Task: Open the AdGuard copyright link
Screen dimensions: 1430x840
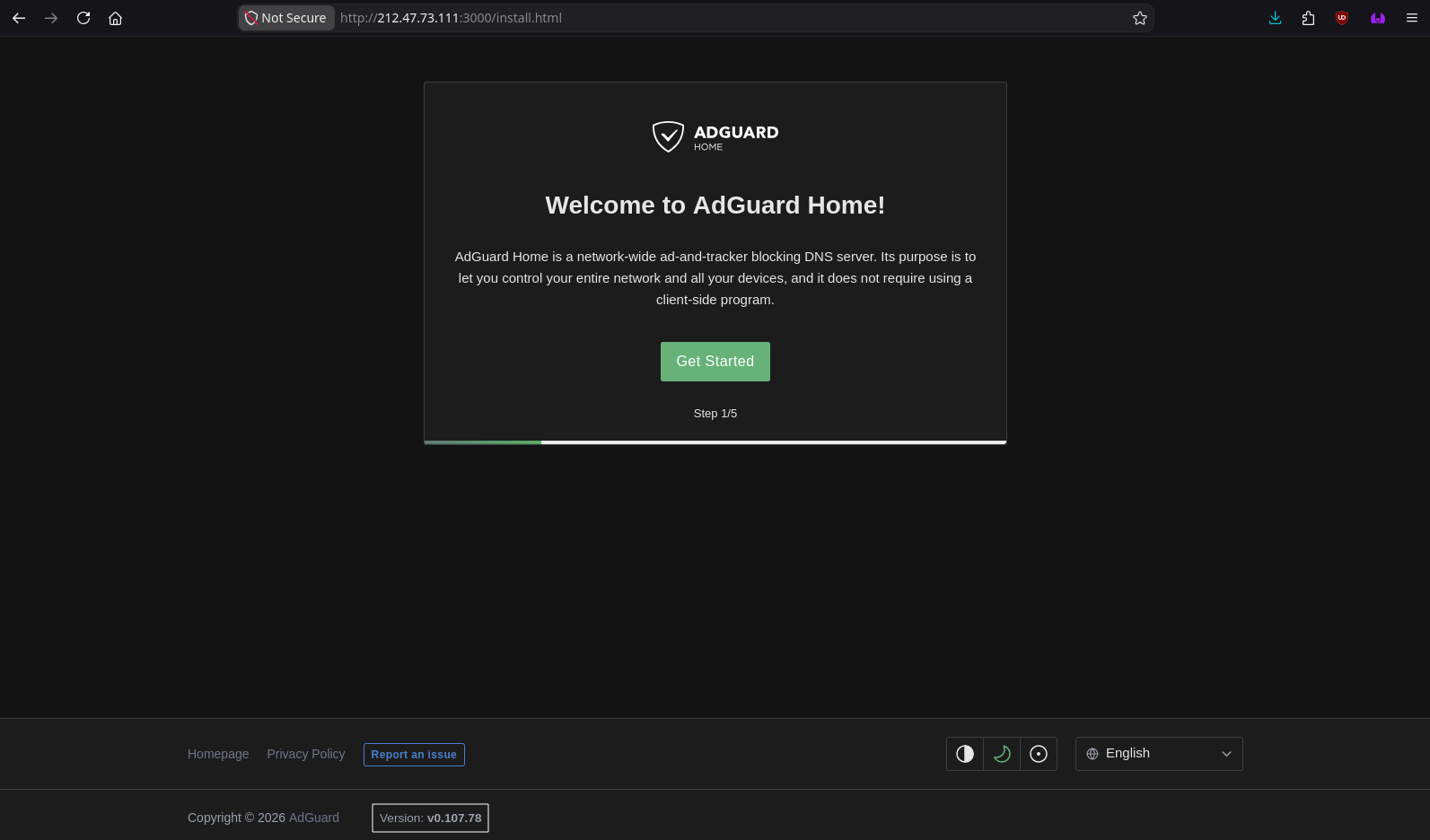Action: point(314,818)
